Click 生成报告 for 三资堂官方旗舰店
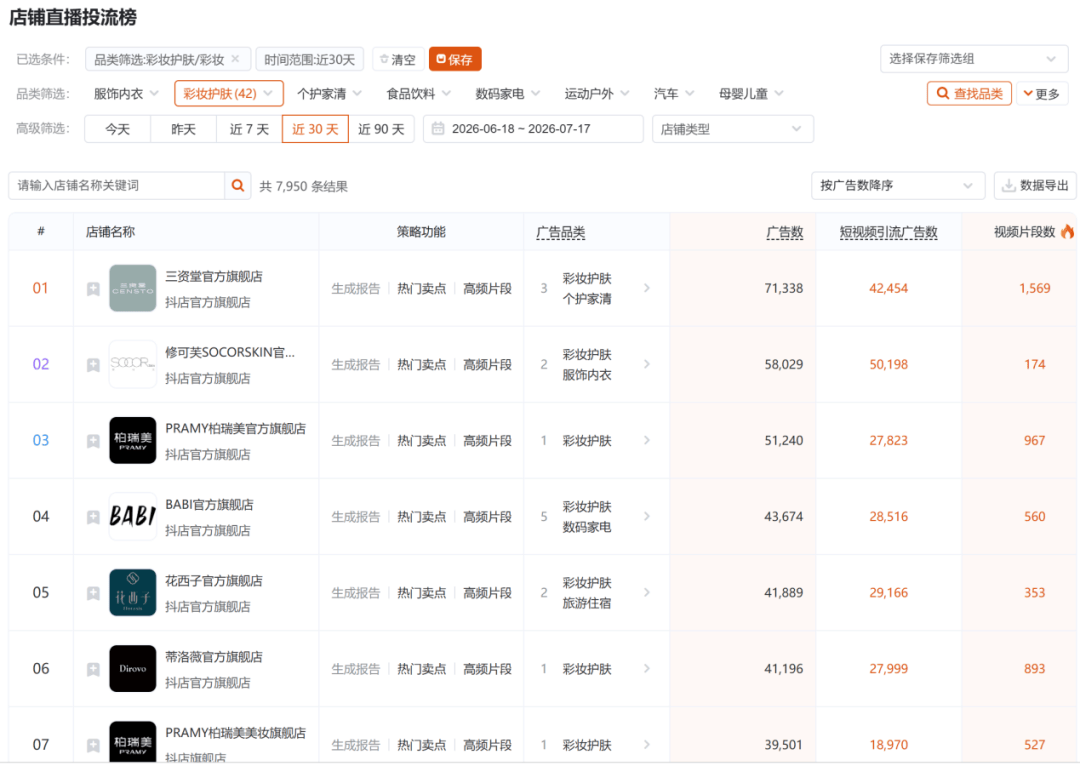The image size is (1080, 766). tap(355, 289)
